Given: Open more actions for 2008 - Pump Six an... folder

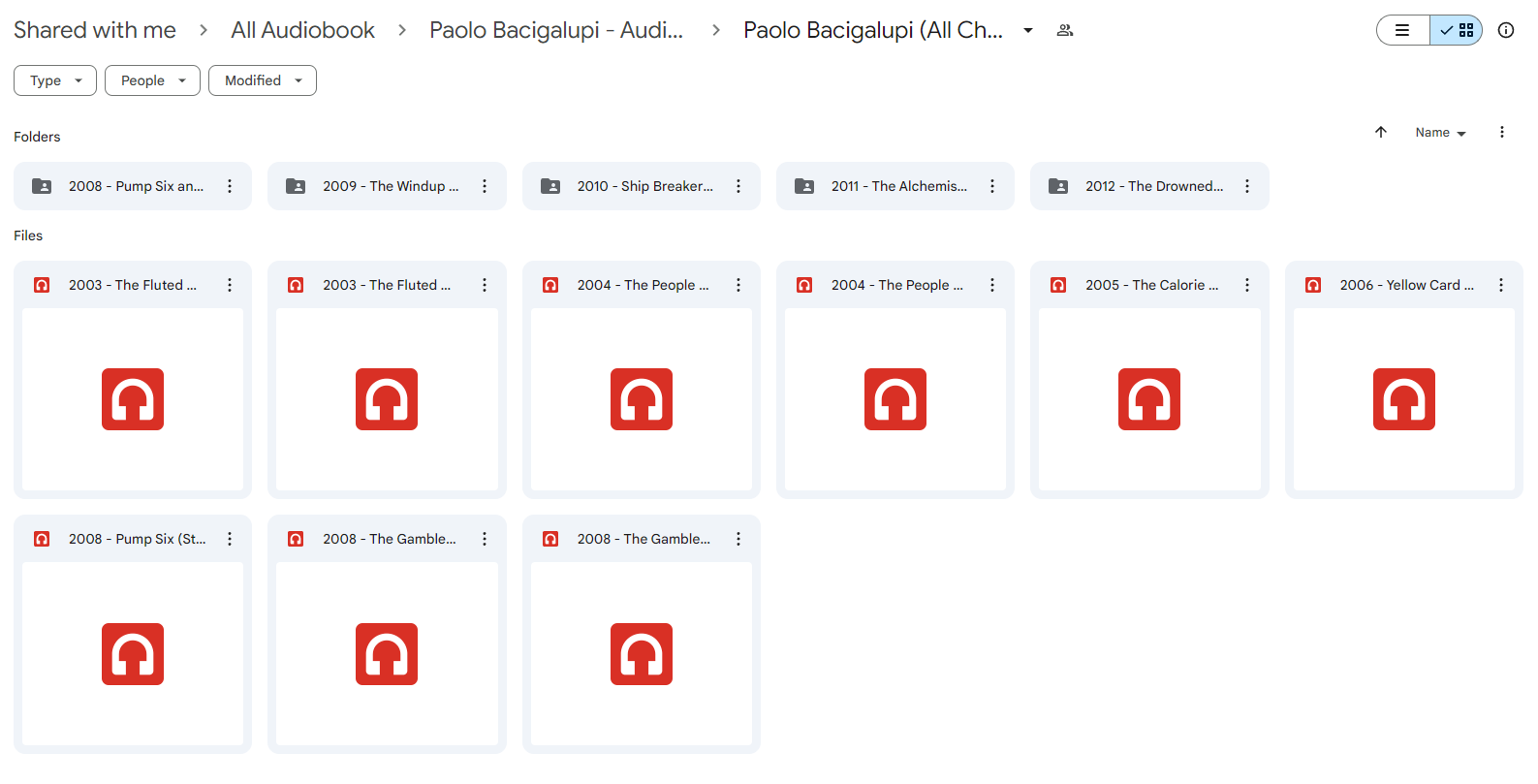Looking at the screenshot, I should tap(230, 186).
